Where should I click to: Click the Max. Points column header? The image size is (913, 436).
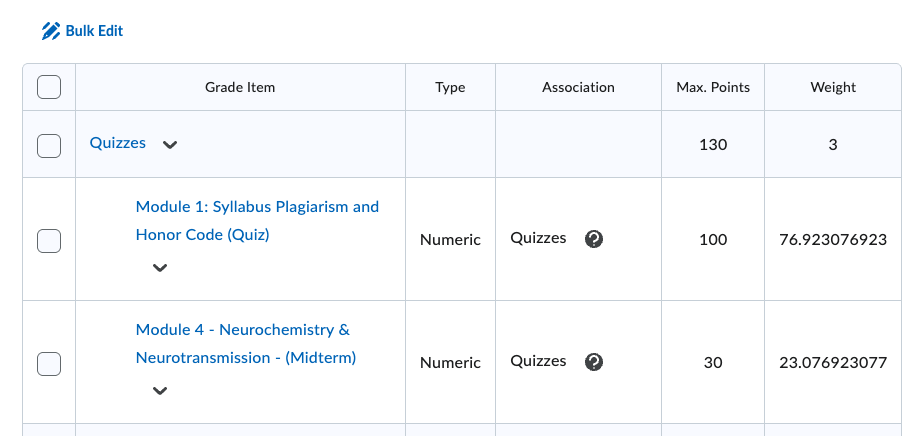713,87
